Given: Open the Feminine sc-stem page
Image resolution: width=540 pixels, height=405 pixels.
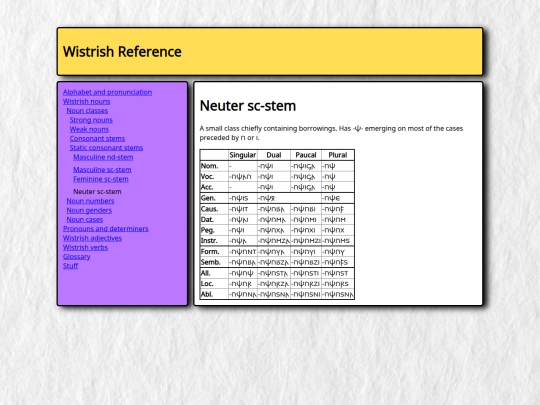Looking at the screenshot, I should [101, 179].
